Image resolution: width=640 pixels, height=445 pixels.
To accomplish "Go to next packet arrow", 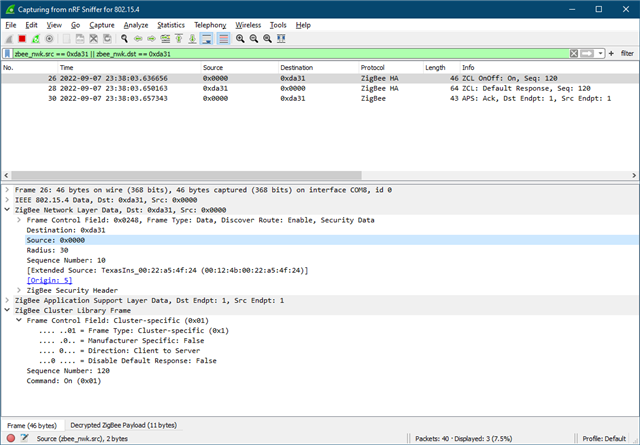I will click(x=151, y=39).
